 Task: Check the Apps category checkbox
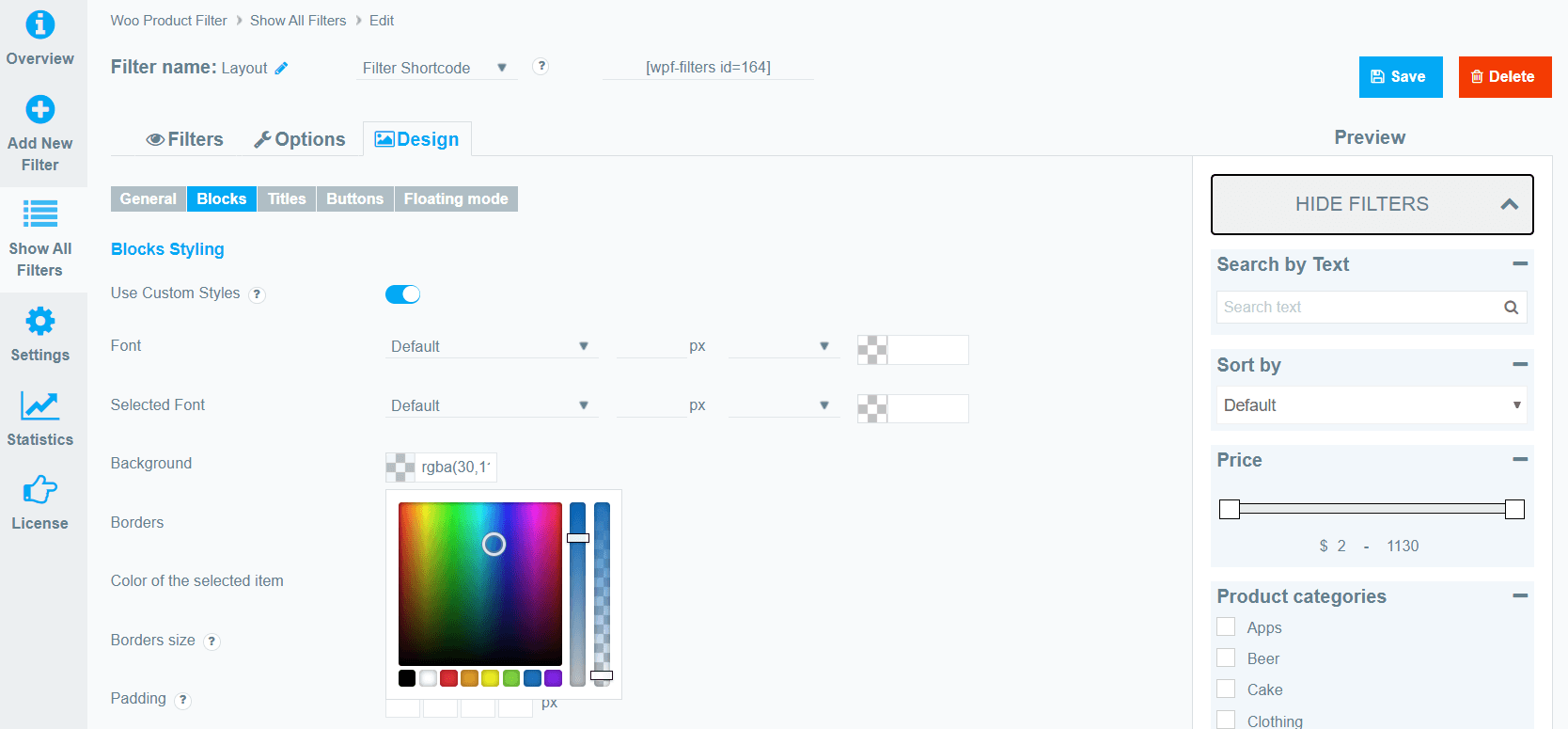click(1226, 627)
